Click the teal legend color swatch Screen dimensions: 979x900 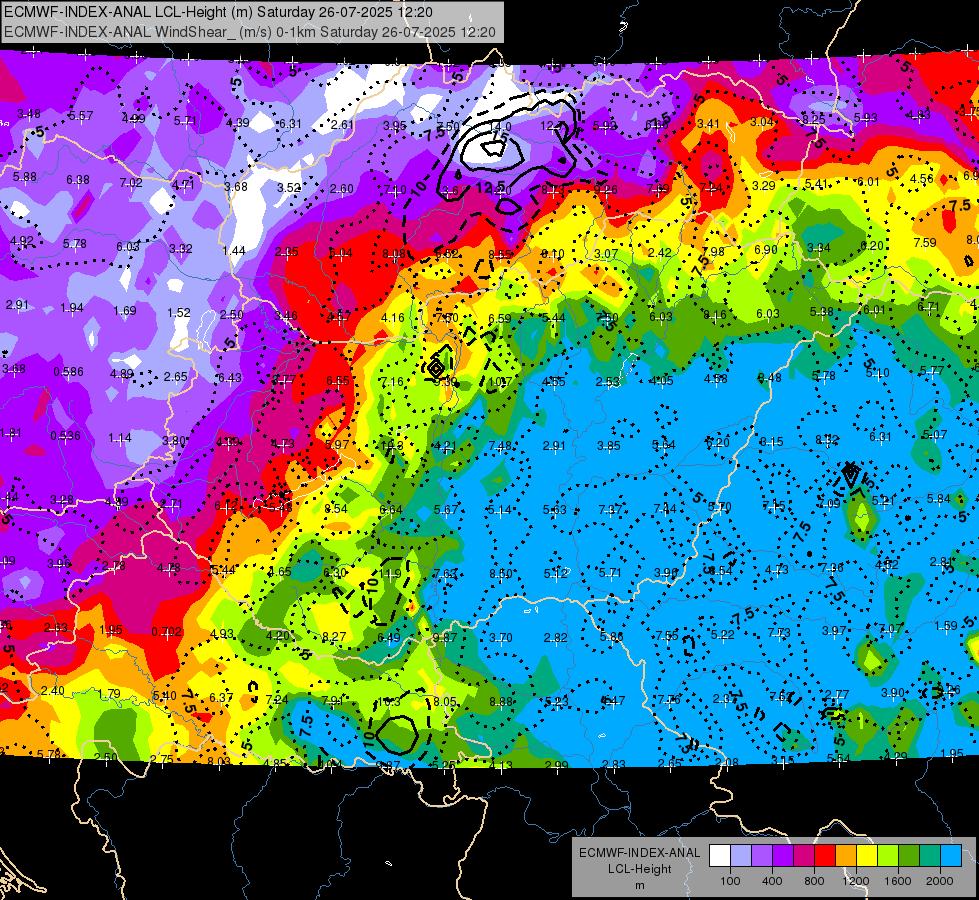click(x=930, y=856)
